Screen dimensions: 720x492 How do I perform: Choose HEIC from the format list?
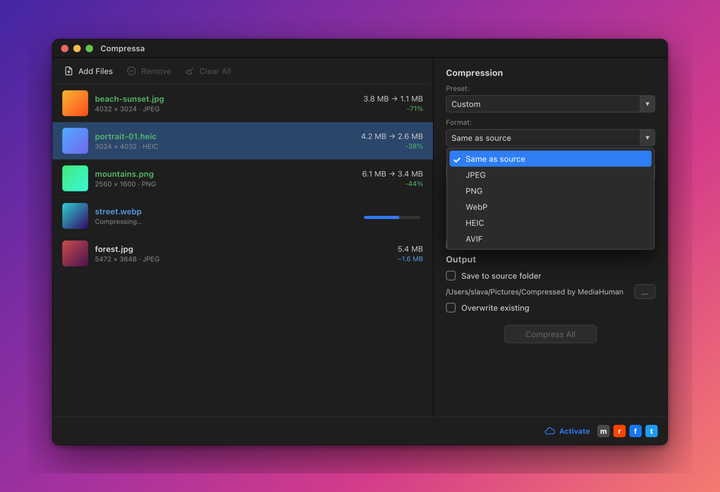[550, 223]
